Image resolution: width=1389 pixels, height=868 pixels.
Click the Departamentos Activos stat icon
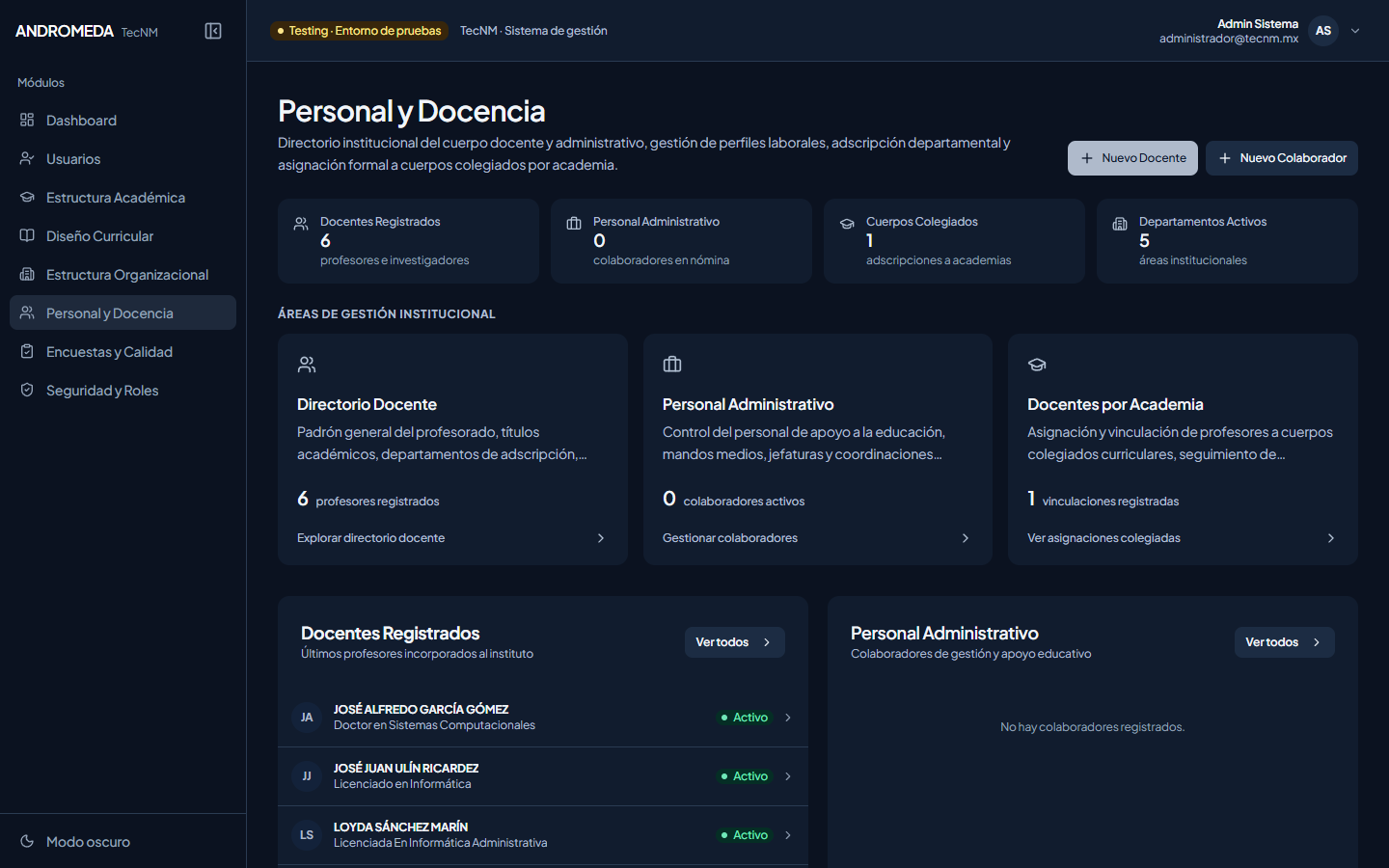tap(1120, 224)
